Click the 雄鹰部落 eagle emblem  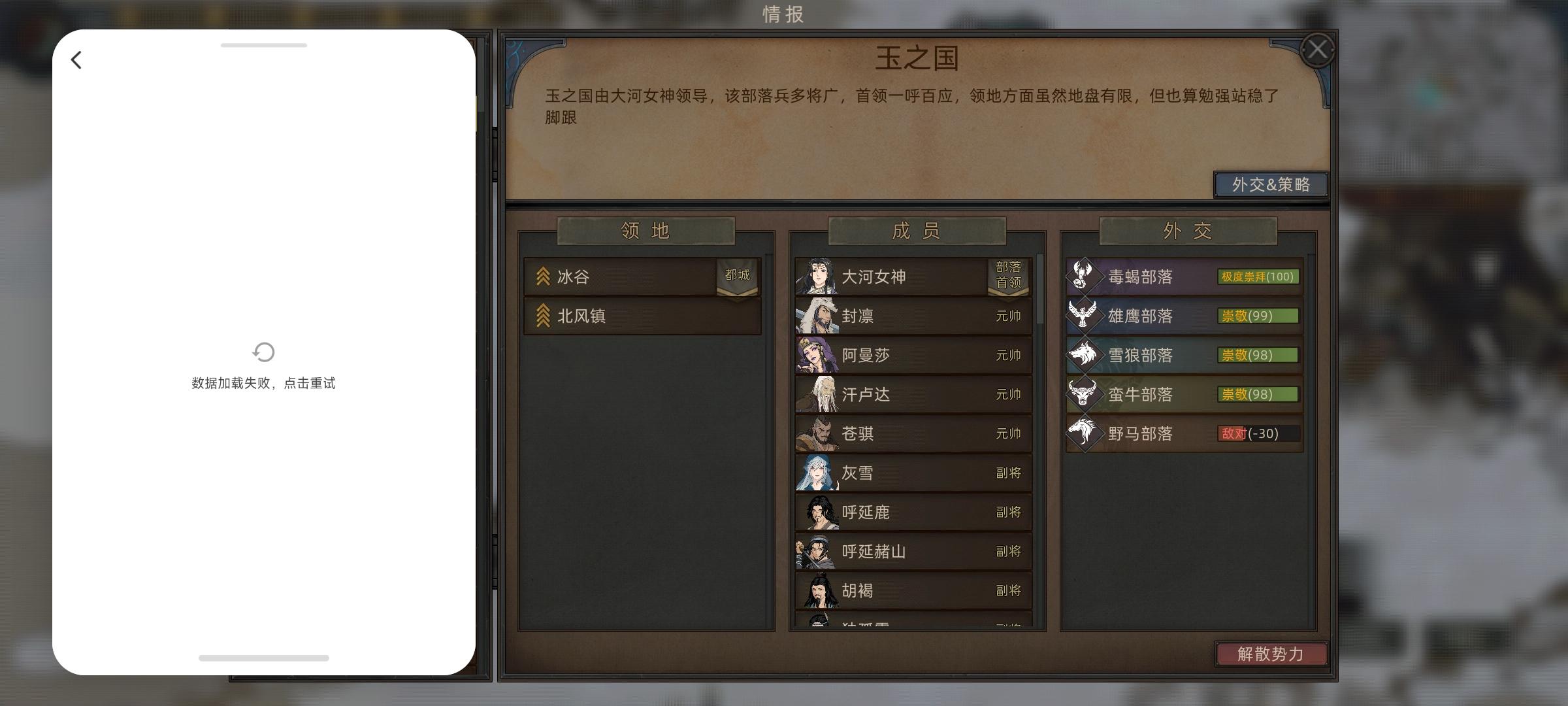tap(1083, 316)
